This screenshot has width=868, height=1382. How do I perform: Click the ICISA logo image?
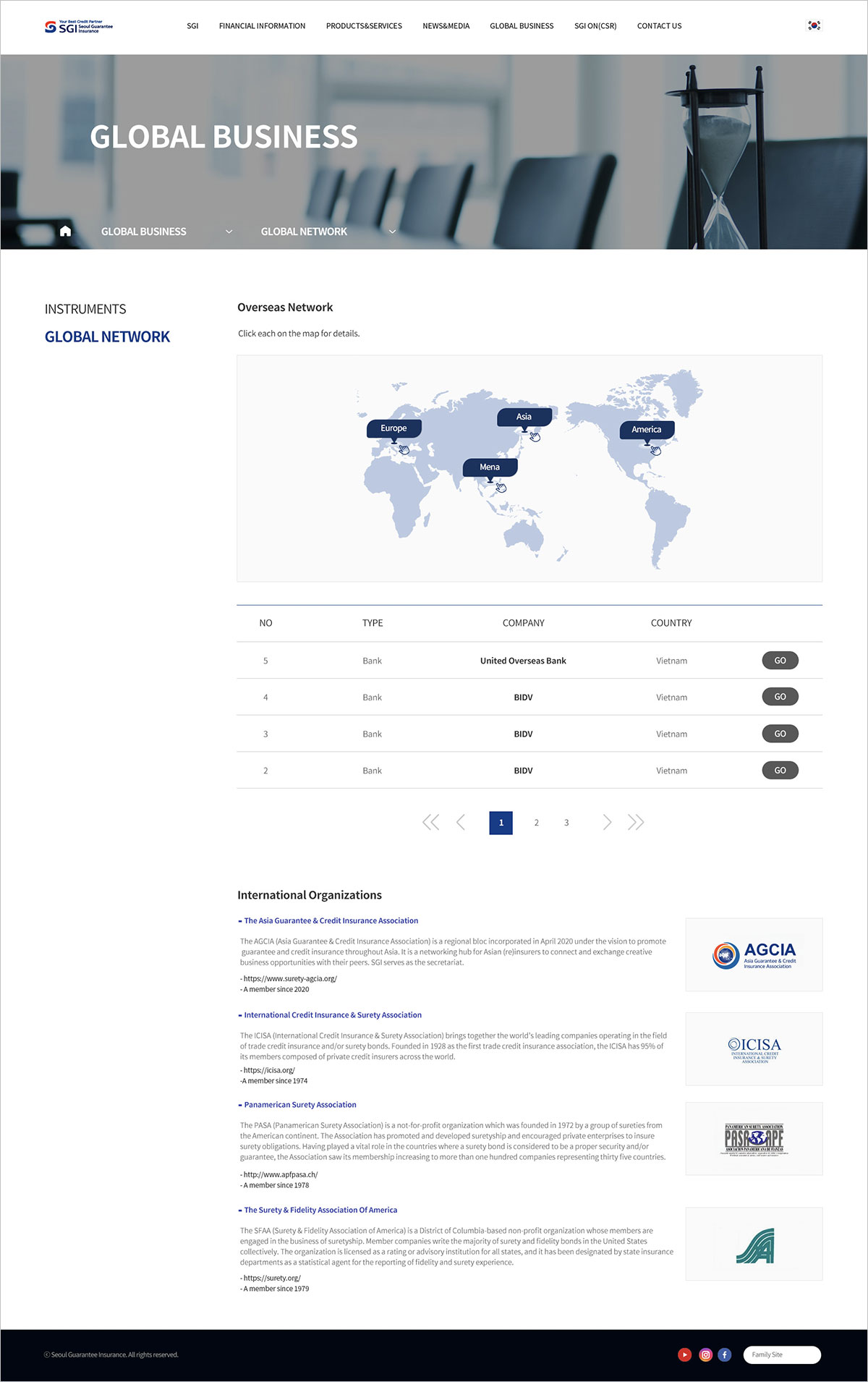pyautogui.click(x=754, y=1049)
